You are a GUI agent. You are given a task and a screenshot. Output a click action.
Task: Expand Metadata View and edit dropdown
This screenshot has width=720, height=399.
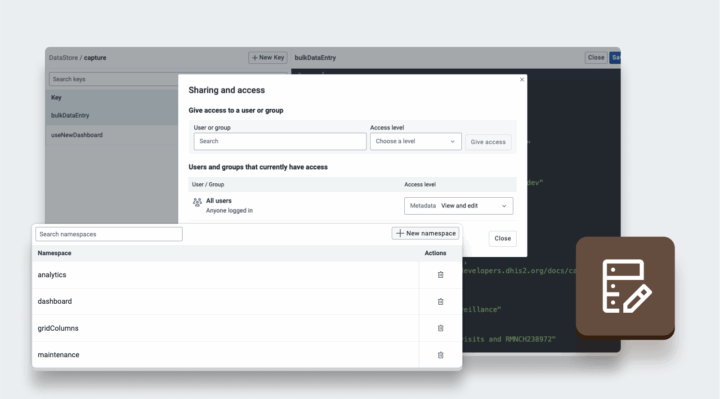458,206
